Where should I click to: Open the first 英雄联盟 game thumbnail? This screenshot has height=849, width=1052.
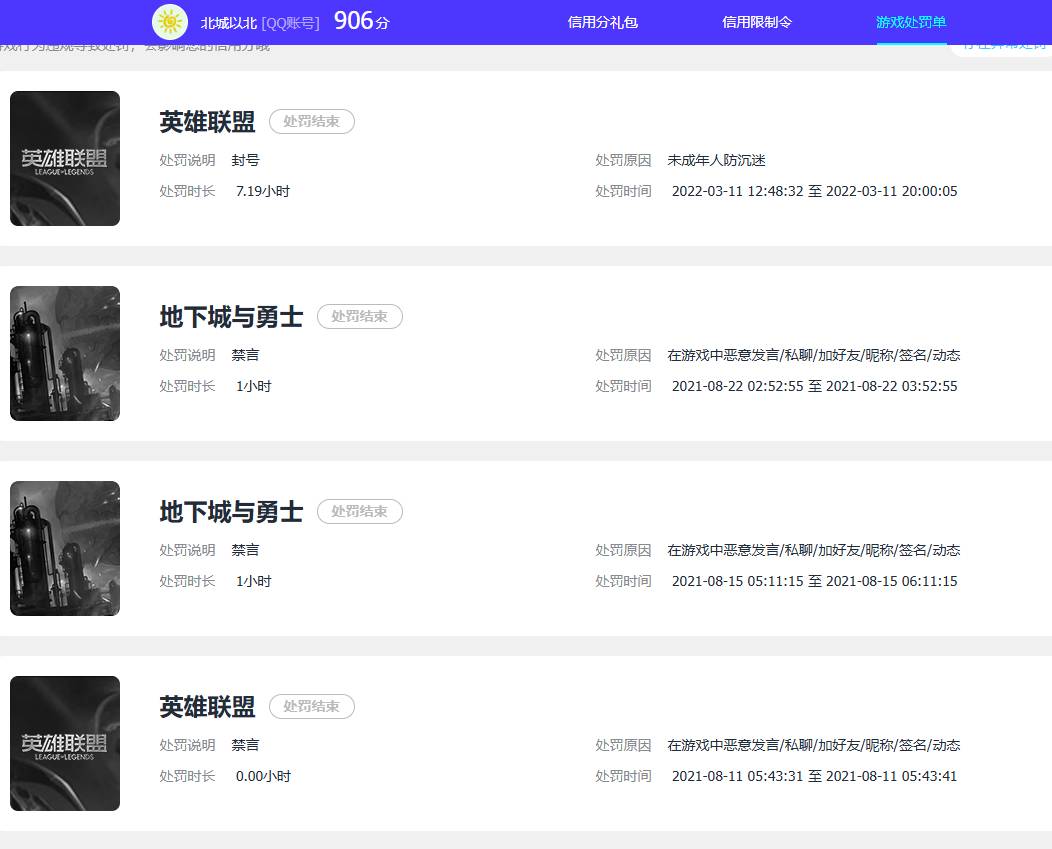pyautogui.click(x=64, y=158)
